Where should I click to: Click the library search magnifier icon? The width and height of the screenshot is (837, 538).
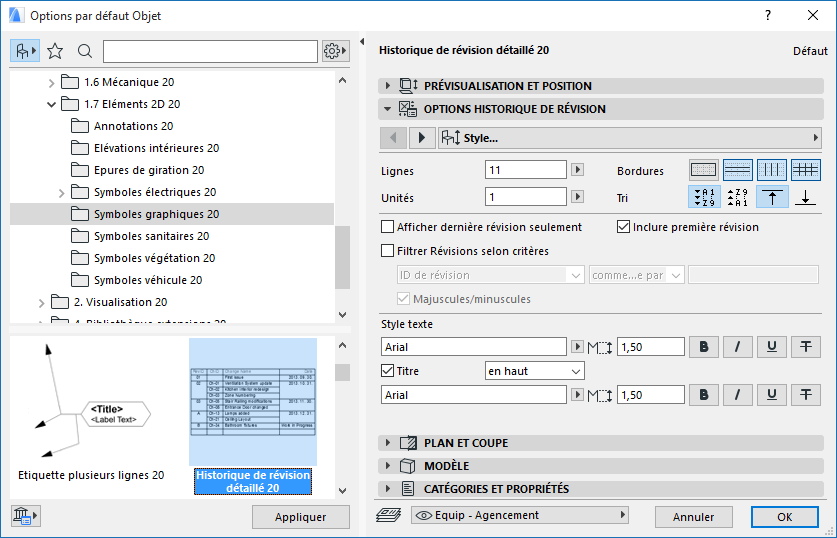(85, 51)
